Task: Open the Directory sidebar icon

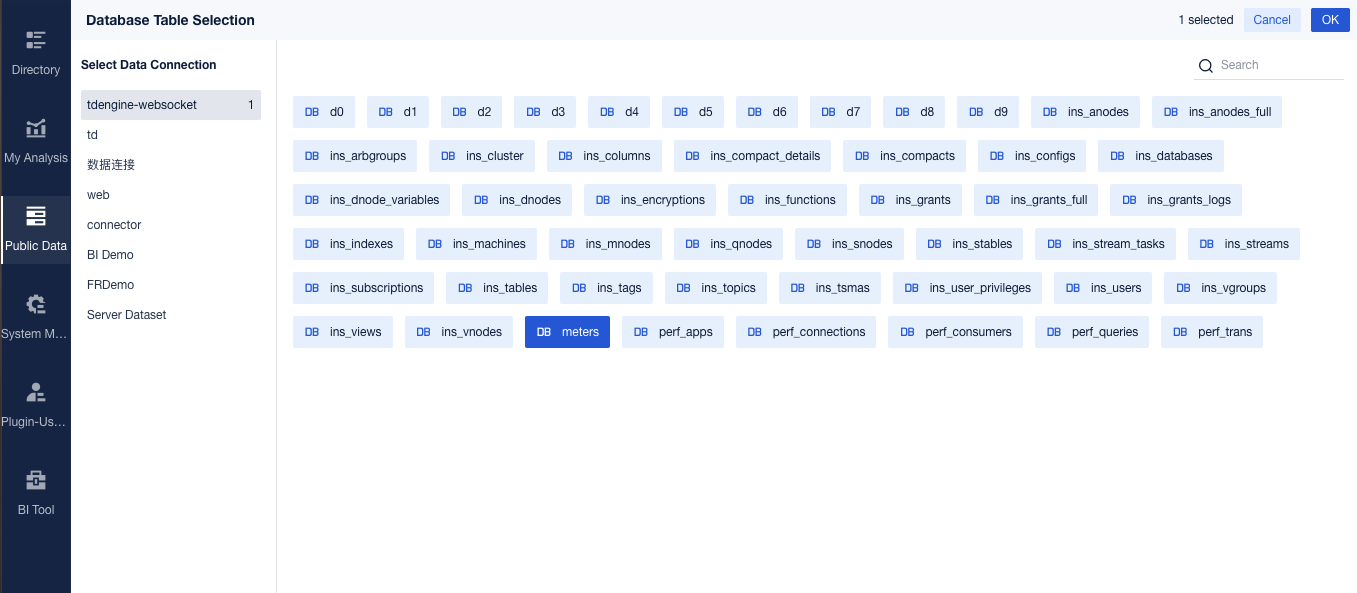Action: [36, 40]
